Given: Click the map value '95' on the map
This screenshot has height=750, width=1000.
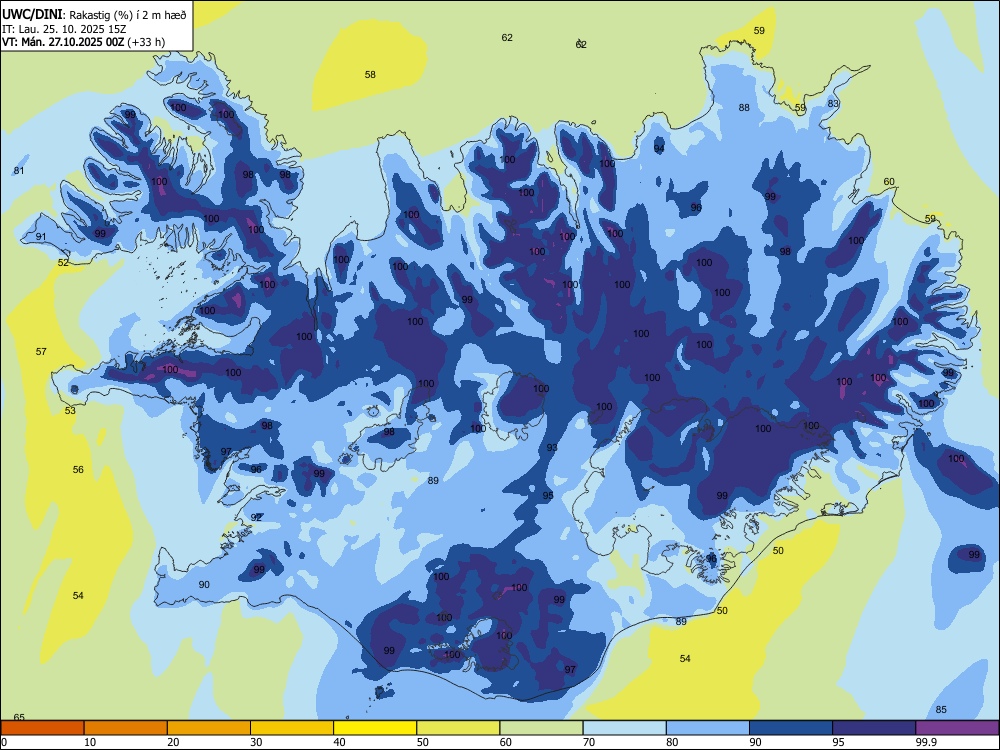Looking at the screenshot, I should [x=548, y=496].
